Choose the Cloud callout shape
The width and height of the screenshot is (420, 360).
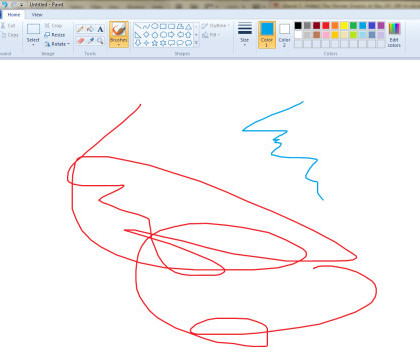[x=188, y=43]
